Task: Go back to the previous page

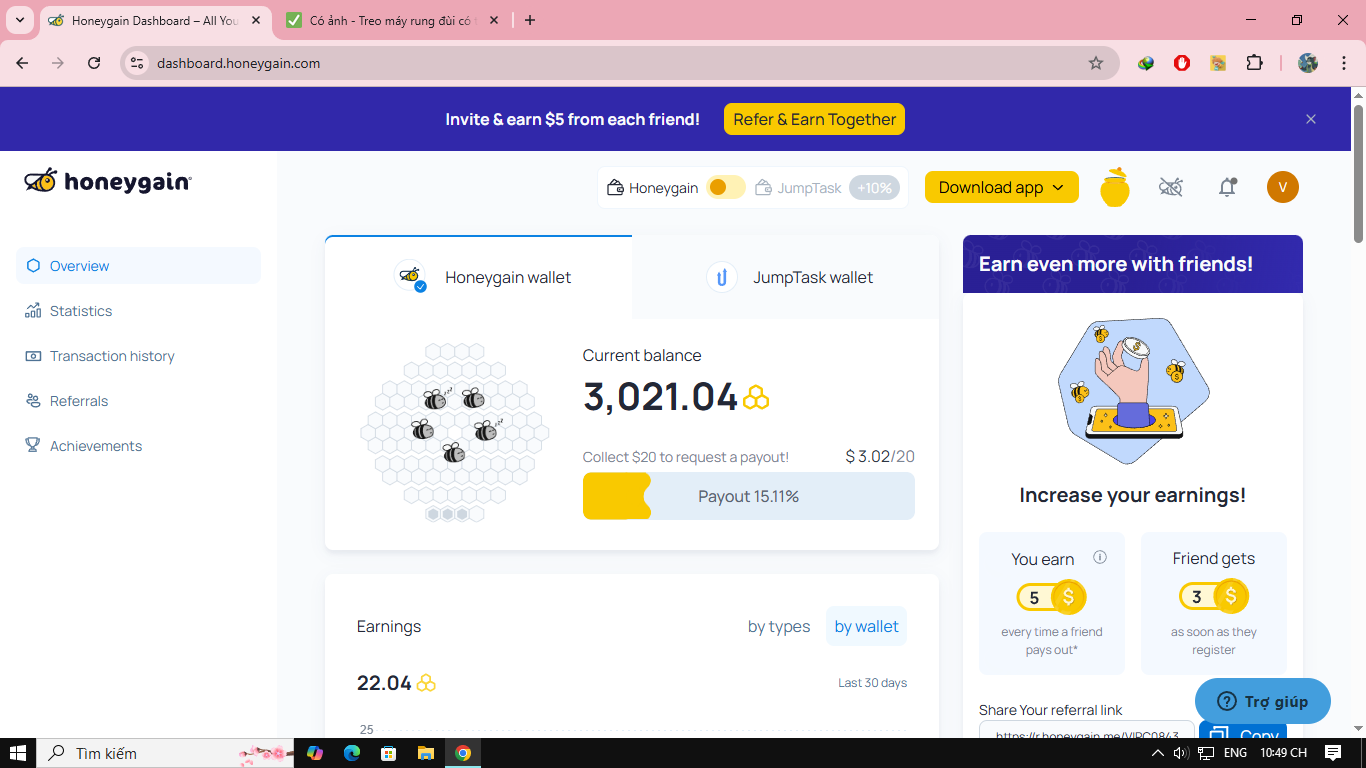Action: tap(22, 63)
